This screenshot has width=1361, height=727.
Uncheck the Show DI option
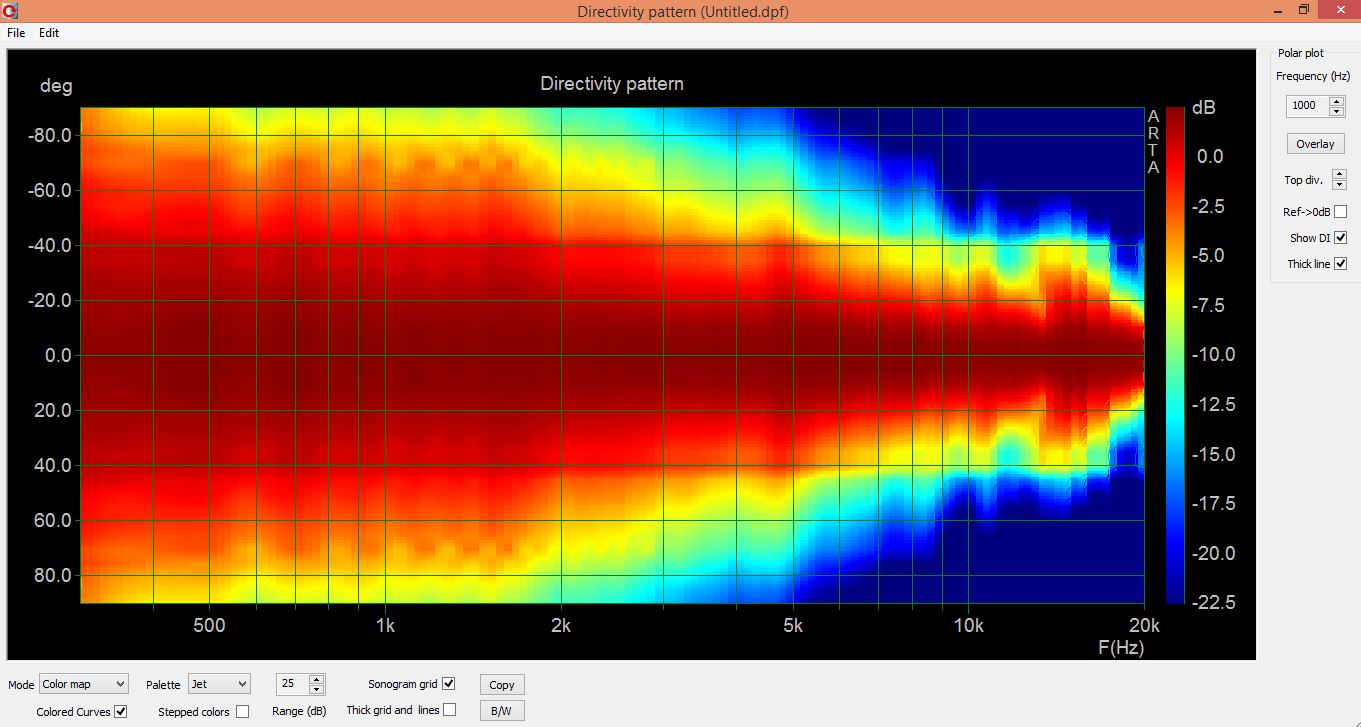tap(1341, 238)
